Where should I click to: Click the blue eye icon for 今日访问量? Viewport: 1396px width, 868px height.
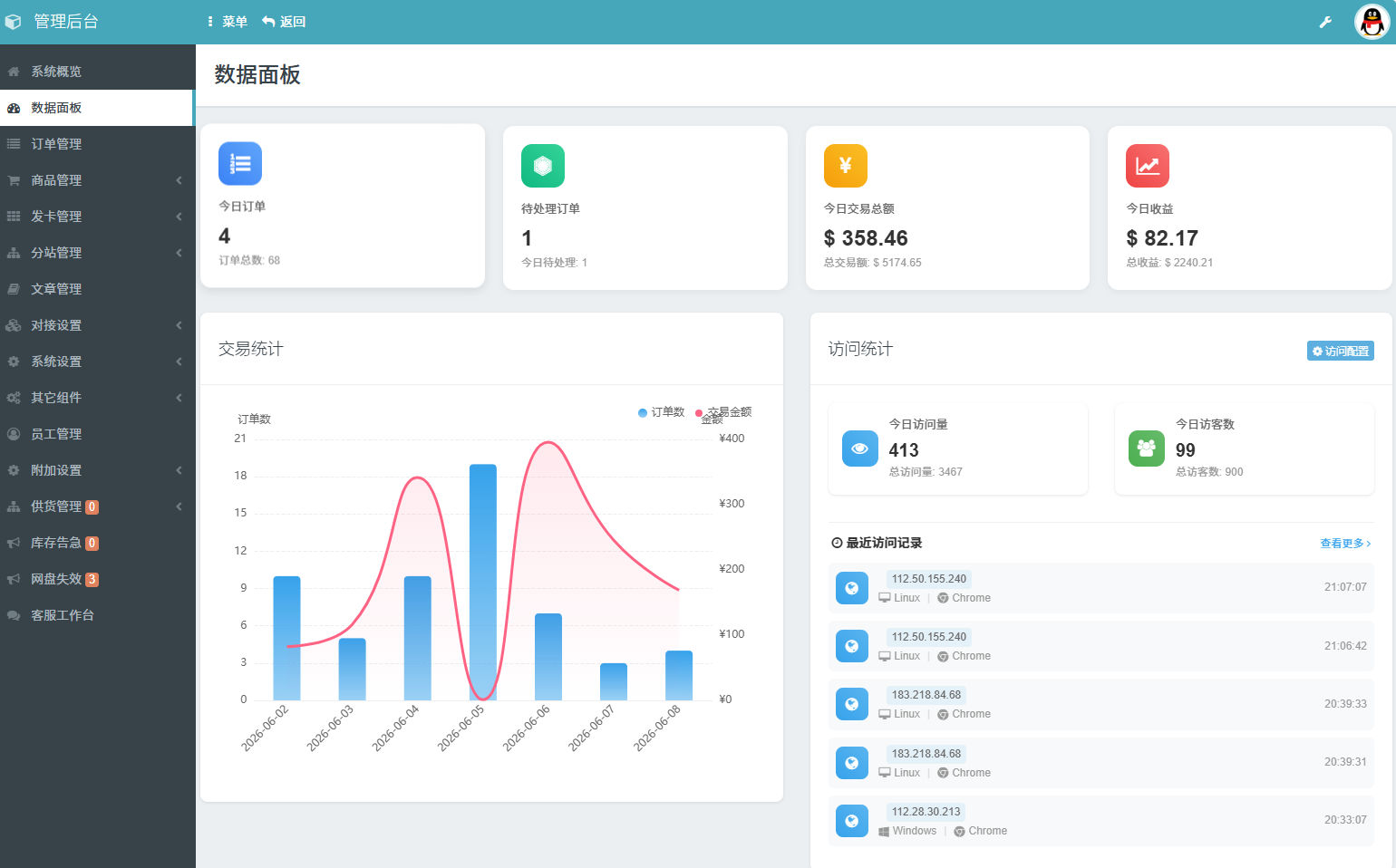click(860, 448)
